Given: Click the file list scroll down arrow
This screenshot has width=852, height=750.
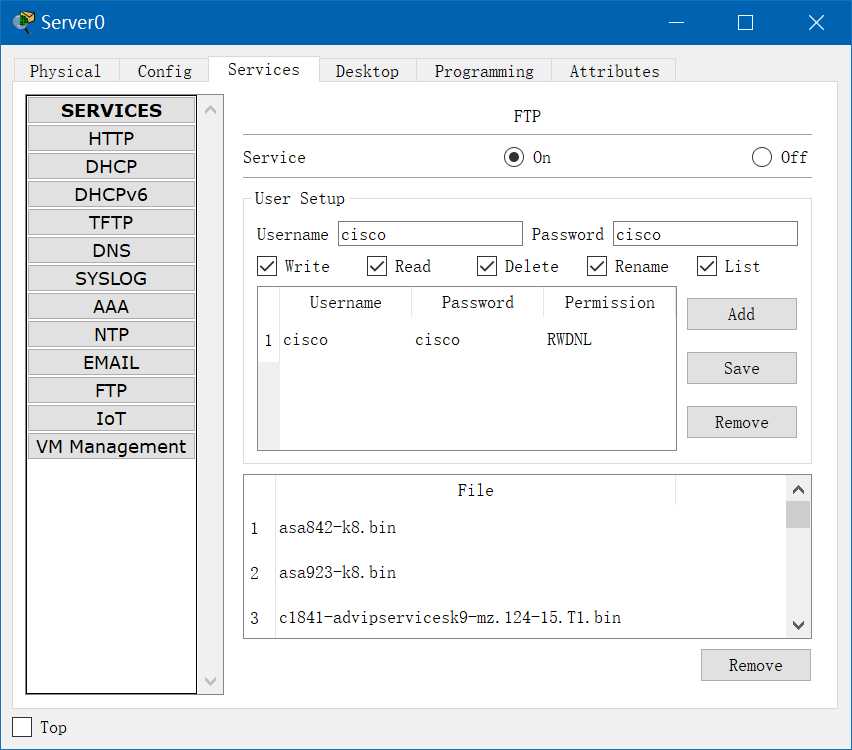Looking at the screenshot, I should (798, 625).
